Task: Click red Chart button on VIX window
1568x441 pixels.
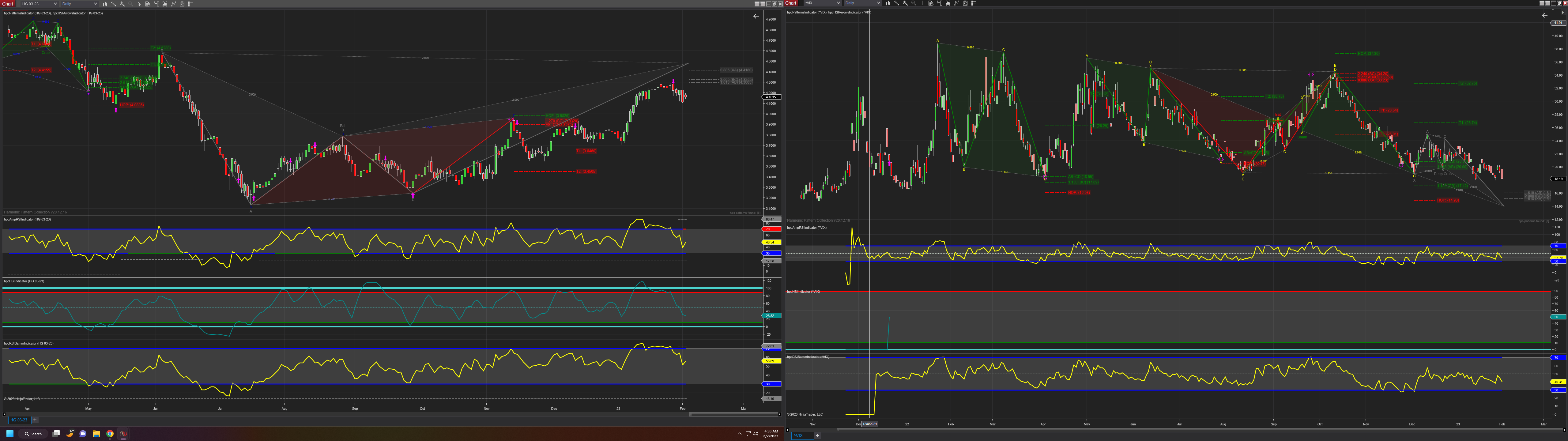Action: point(791,3)
